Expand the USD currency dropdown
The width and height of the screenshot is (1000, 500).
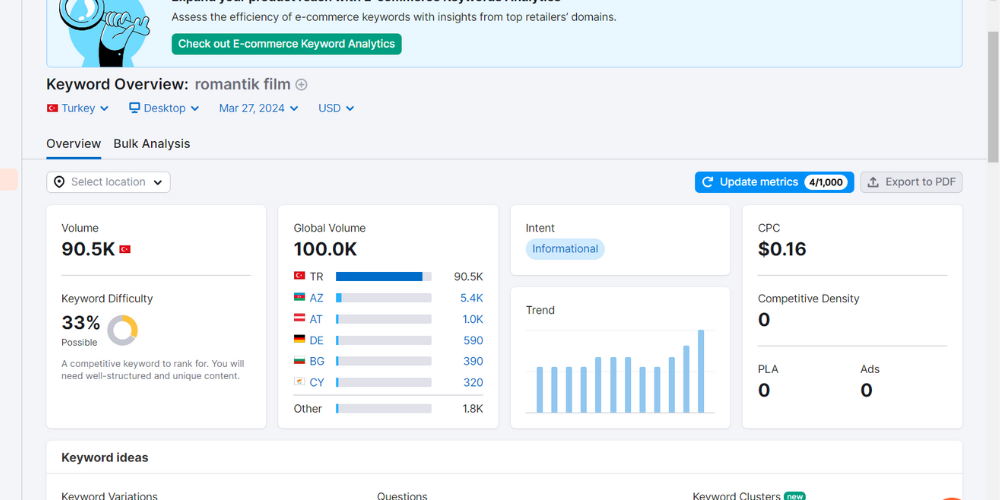point(336,108)
